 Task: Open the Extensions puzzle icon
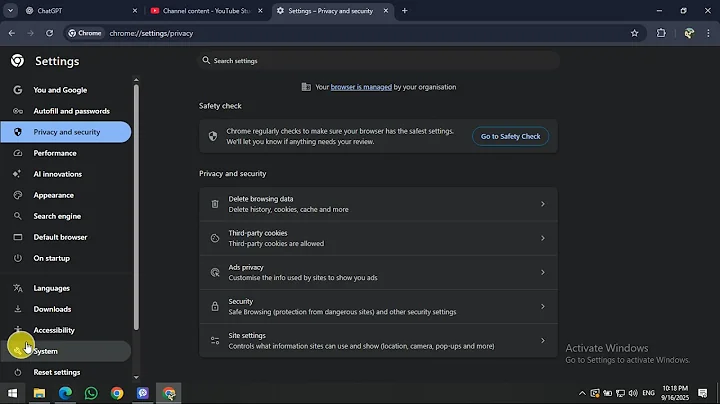pyautogui.click(x=661, y=33)
